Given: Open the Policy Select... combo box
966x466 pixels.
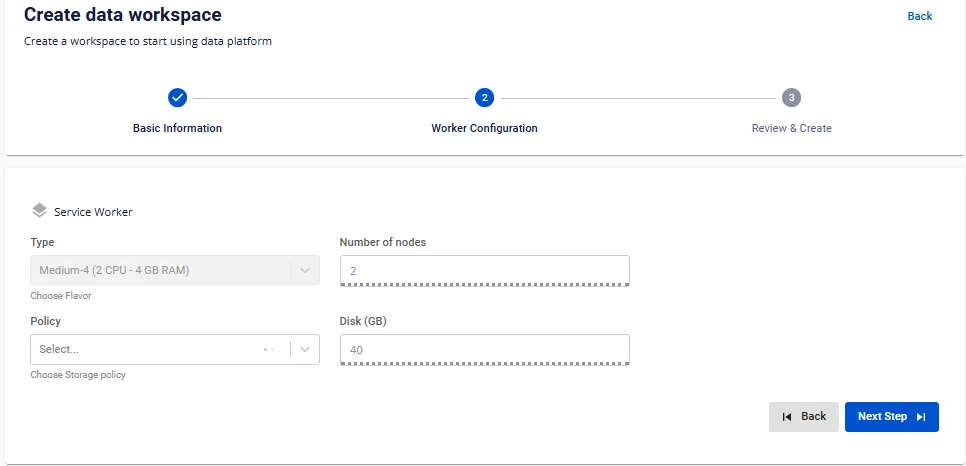Looking at the screenshot, I should (175, 350).
